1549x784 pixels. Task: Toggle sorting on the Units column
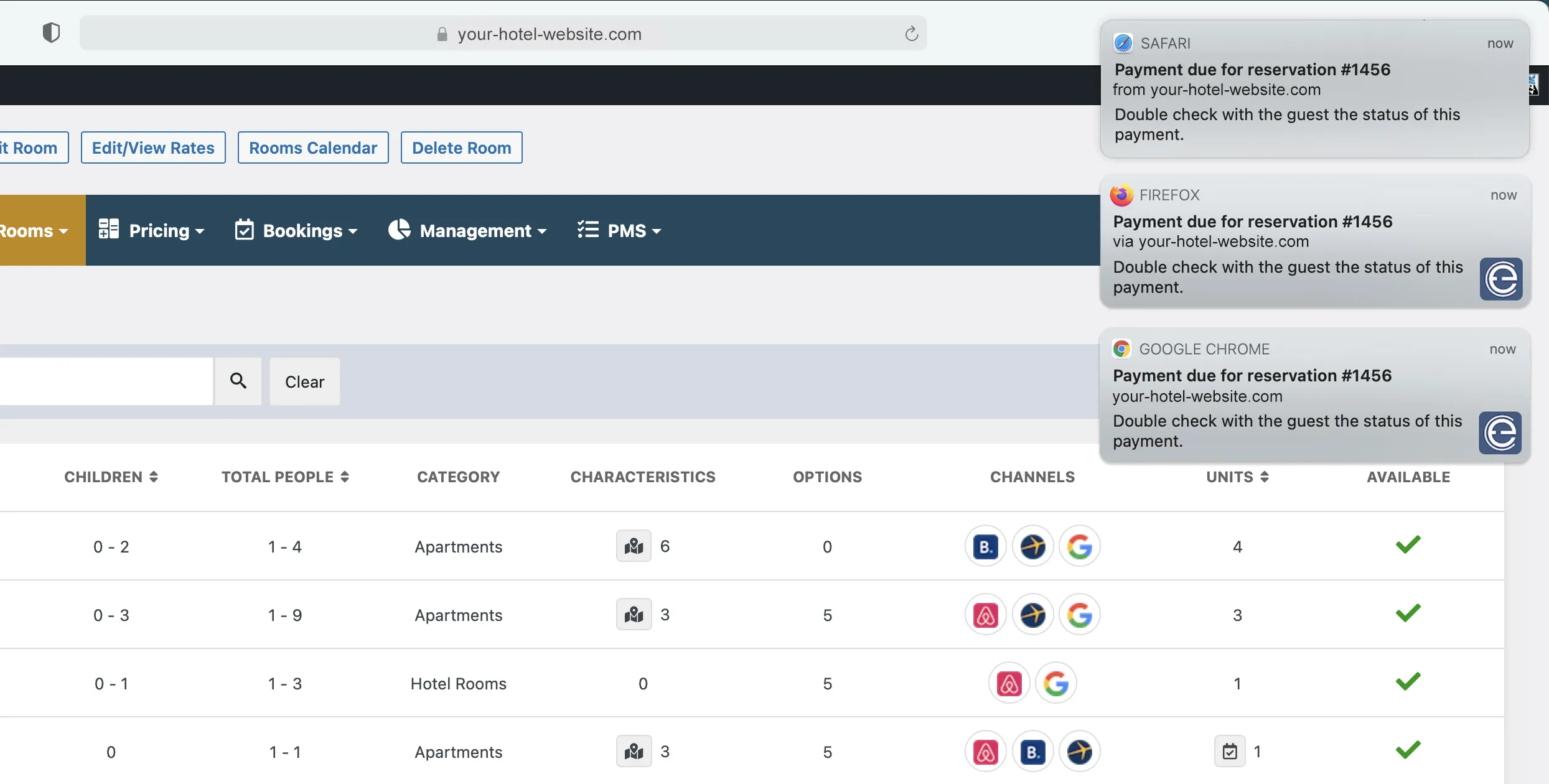(x=1265, y=477)
